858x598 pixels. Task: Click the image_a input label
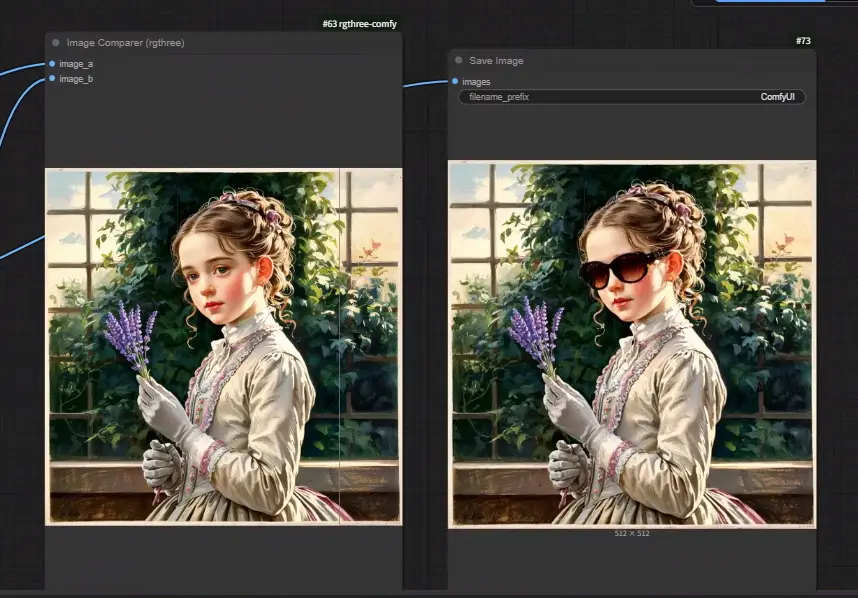[76, 64]
